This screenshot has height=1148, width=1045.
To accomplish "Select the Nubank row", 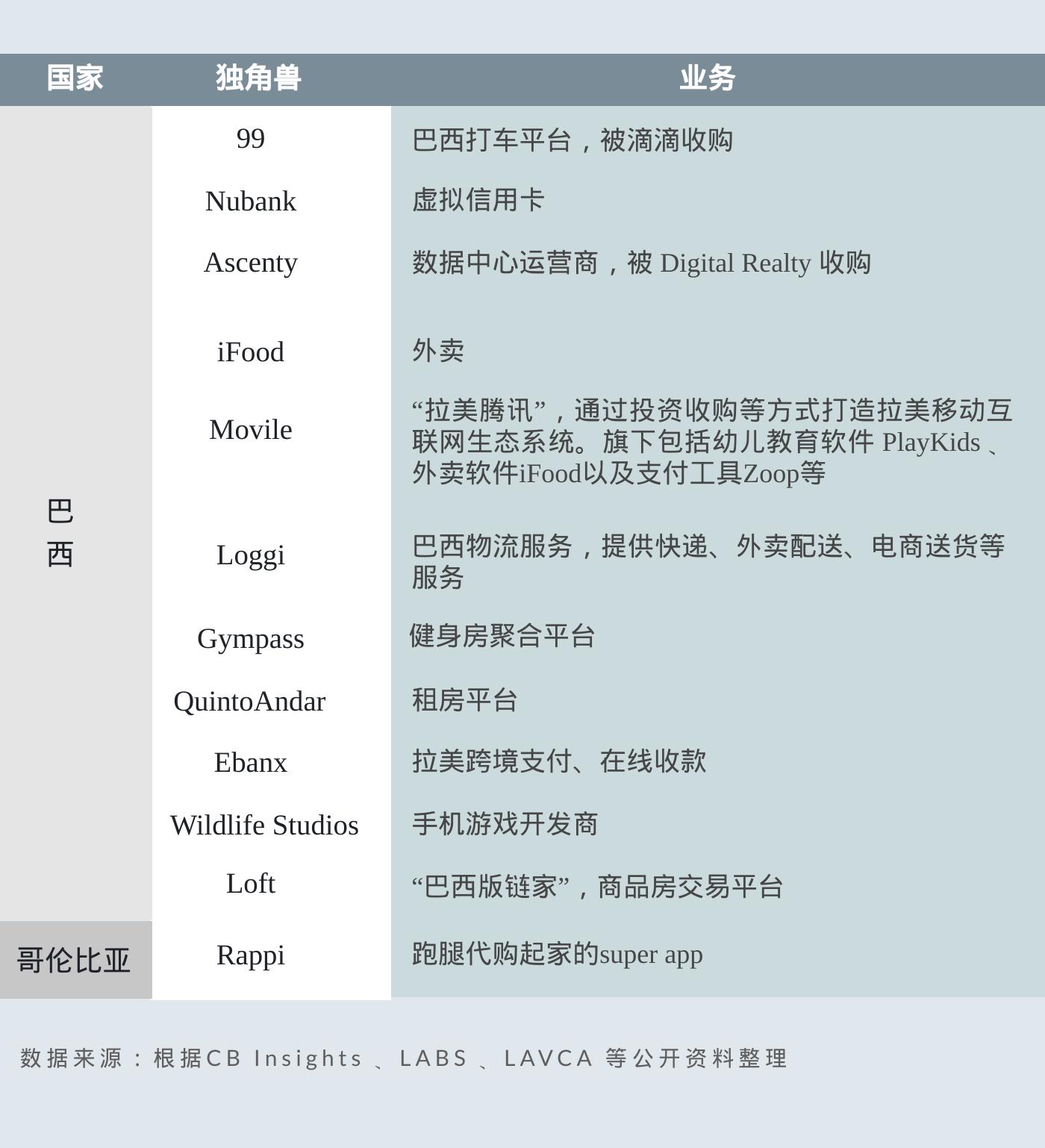I will (251, 201).
